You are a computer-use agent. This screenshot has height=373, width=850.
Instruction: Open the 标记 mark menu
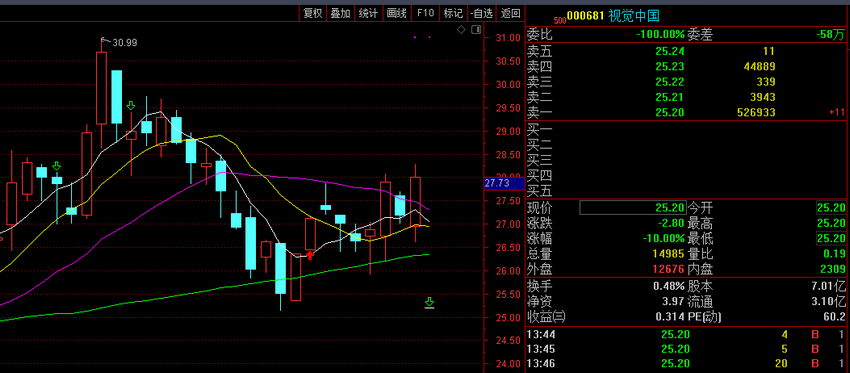click(x=453, y=14)
